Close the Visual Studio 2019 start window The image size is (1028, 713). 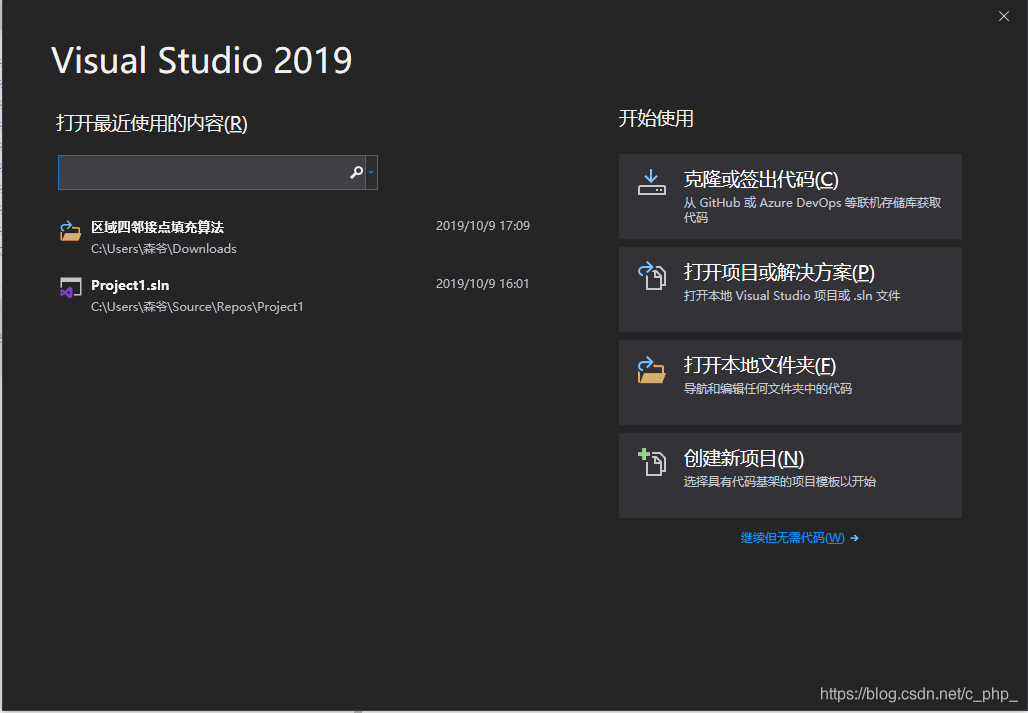click(1004, 16)
